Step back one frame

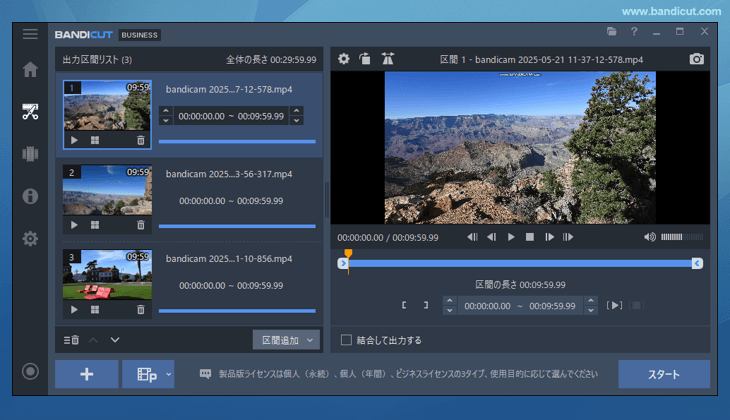(492, 237)
